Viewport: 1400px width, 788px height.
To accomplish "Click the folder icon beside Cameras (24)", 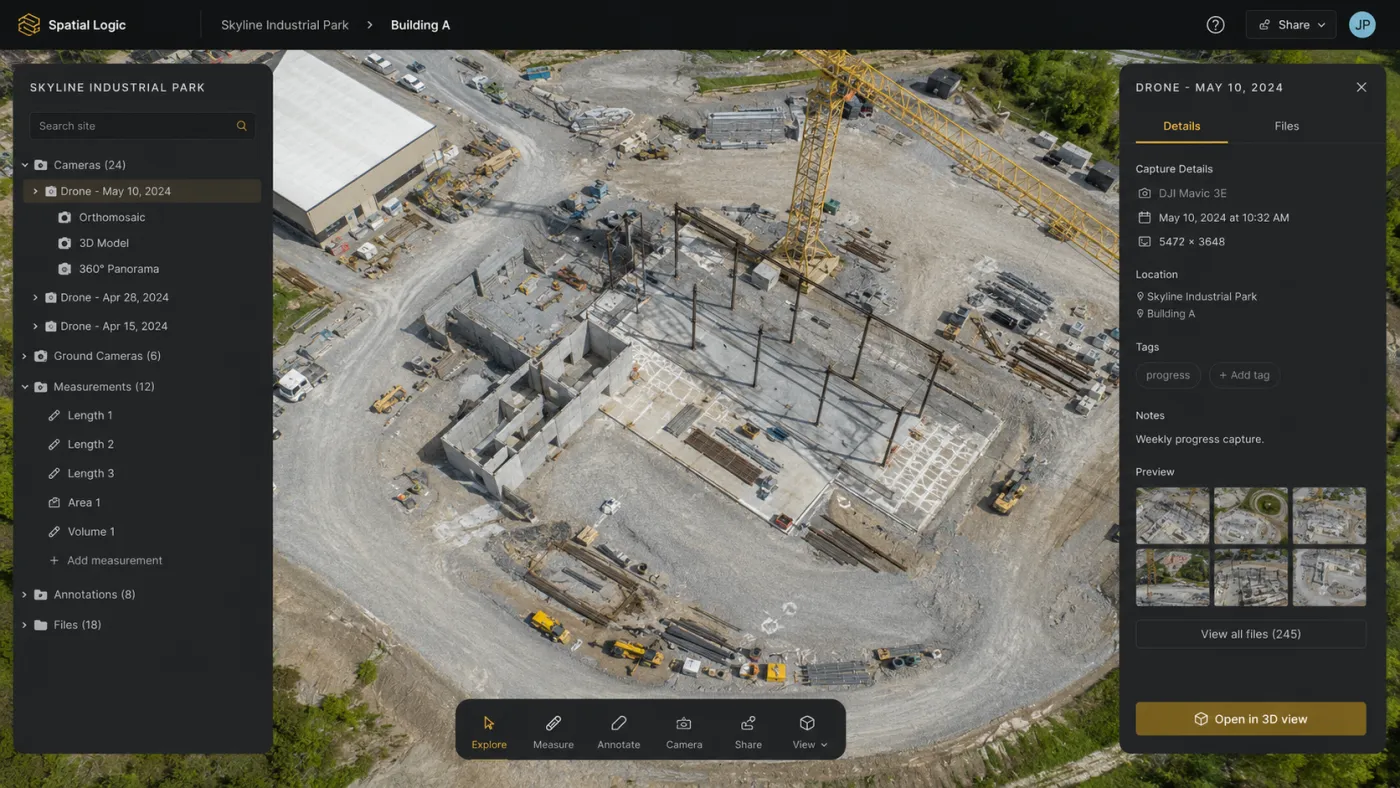I will tap(41, 165).
